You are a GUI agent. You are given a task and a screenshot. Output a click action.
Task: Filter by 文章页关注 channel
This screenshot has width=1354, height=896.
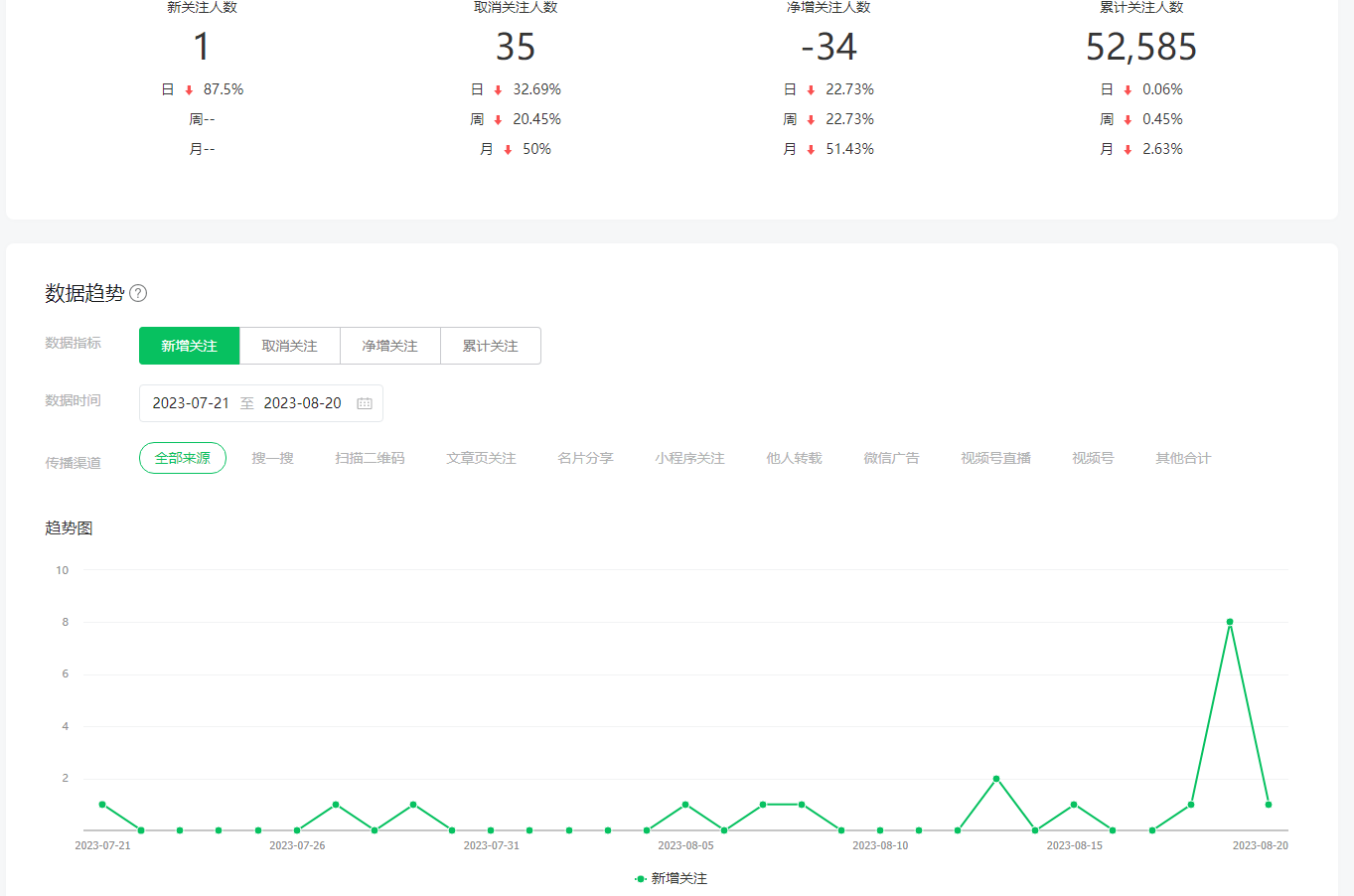481,458
